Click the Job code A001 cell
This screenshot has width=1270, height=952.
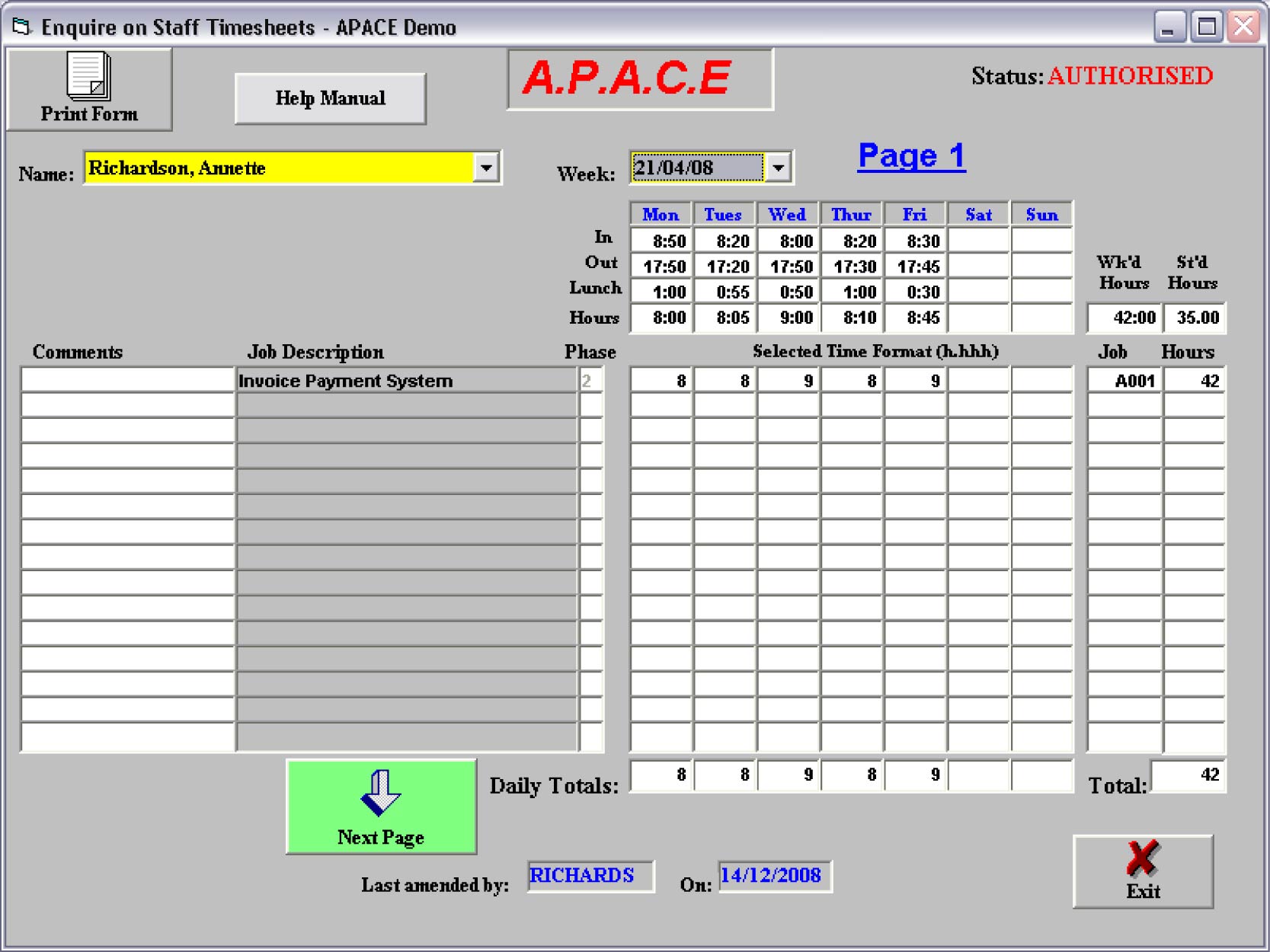[x=1124, y=381]
